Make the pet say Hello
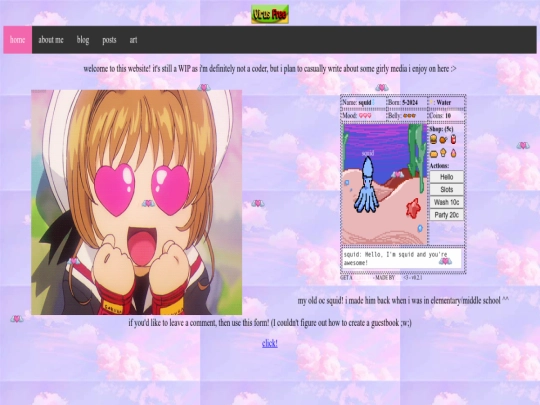The height and width of the screenshot is (405, 540). 446,177
